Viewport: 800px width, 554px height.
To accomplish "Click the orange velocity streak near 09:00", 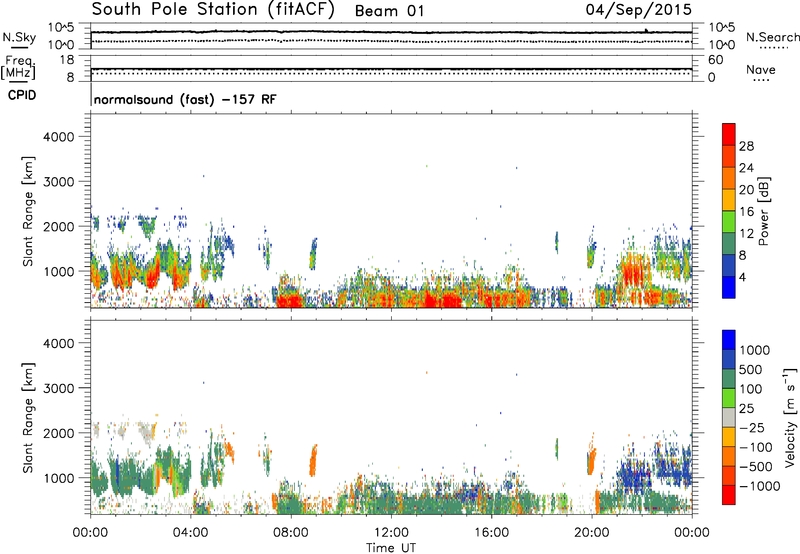I will coord(313,459).
